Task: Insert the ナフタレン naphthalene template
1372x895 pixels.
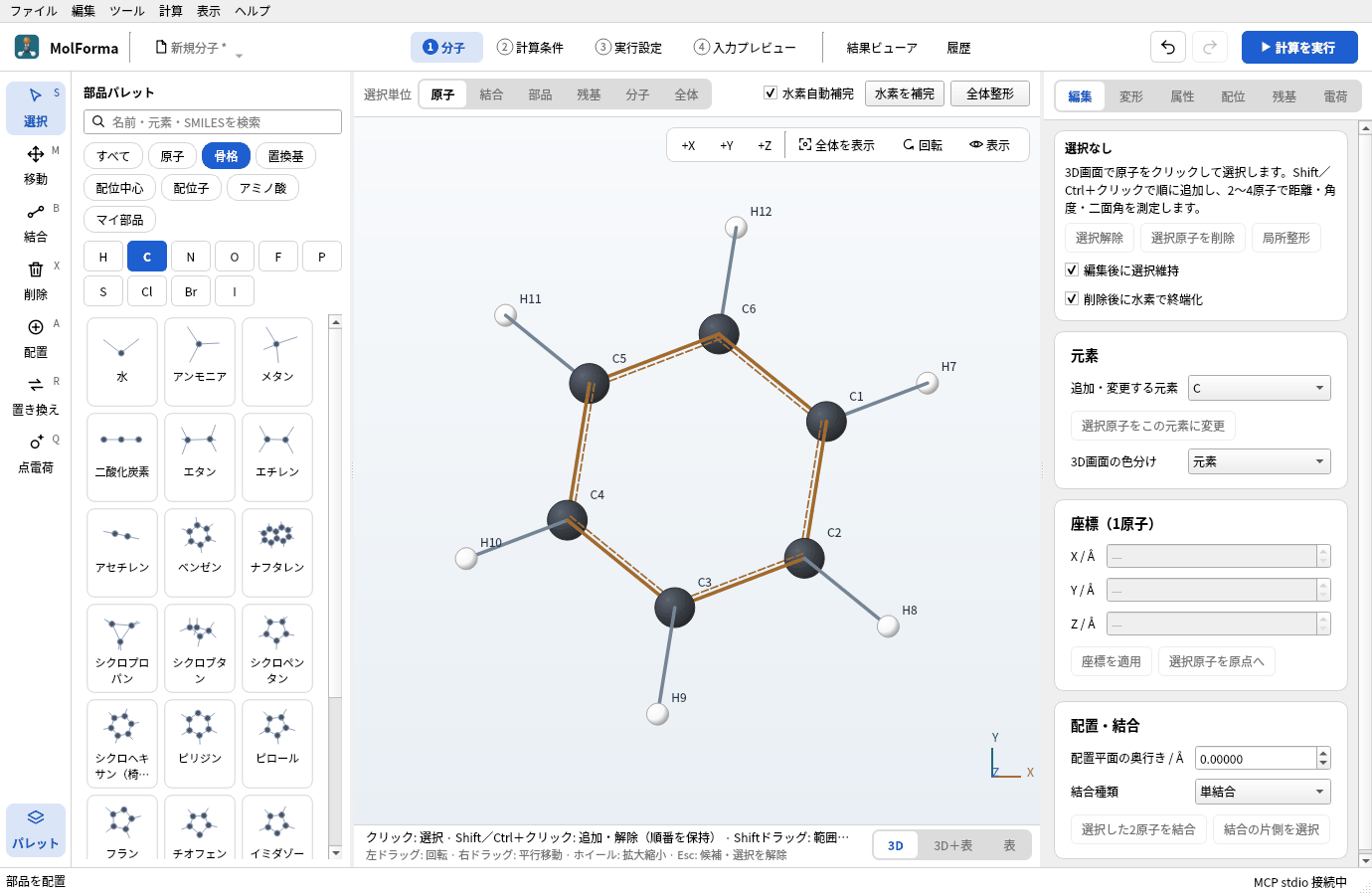Action: pos(277,553)
